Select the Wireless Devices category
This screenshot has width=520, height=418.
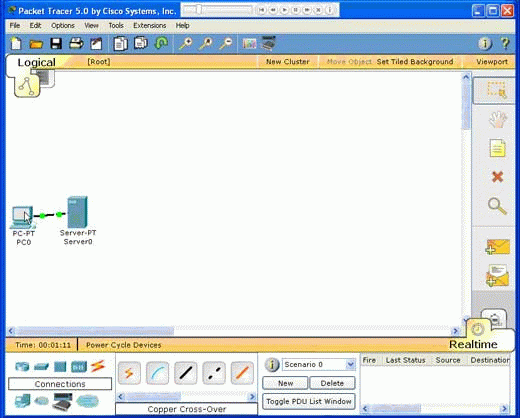(x=79, y=367)
